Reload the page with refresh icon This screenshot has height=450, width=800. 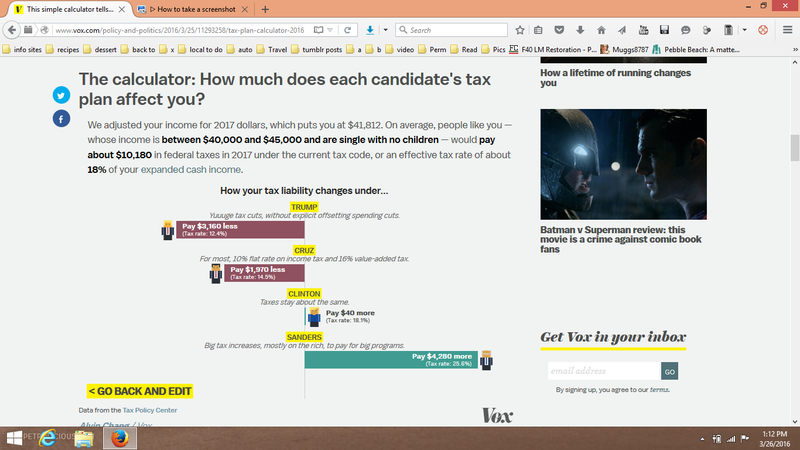[x=347, y=30]
